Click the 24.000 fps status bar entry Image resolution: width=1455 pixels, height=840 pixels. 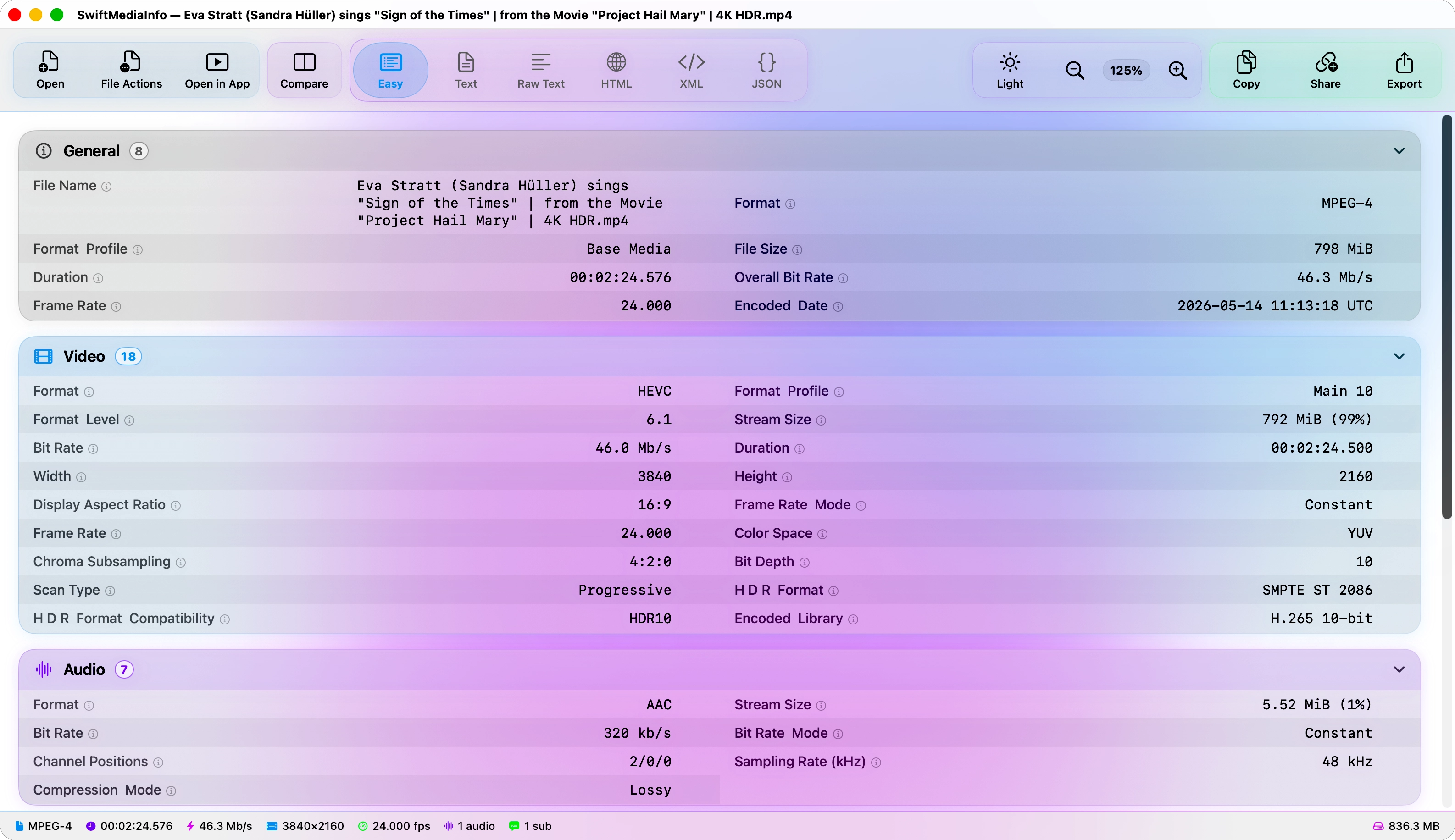coord(394,826)
